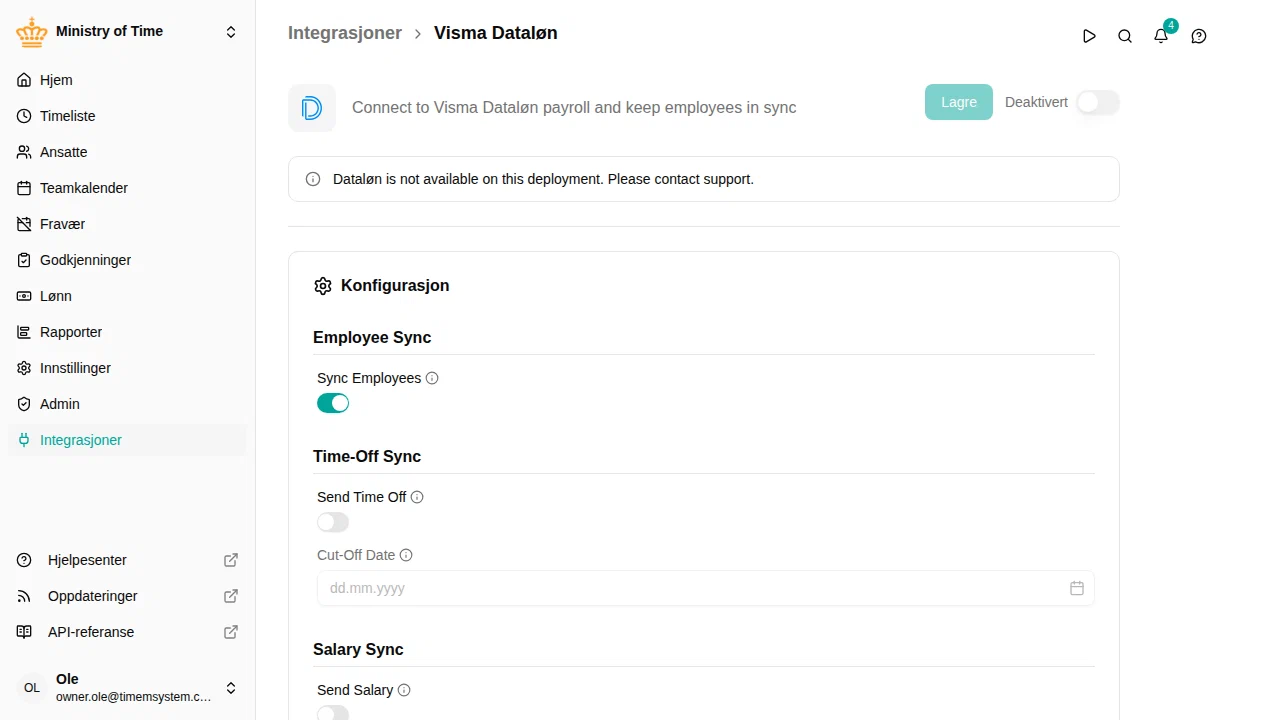The width and height of the screenshot is (1280, 720).
Task: Click the crown logo icon
Action: (32, 32)
